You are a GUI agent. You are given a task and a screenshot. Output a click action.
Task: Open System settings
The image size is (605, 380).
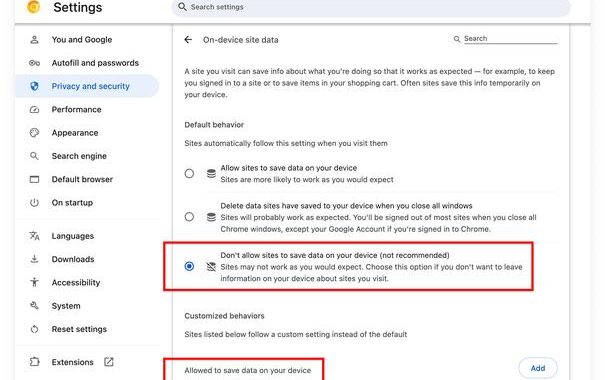click(66, 306)
